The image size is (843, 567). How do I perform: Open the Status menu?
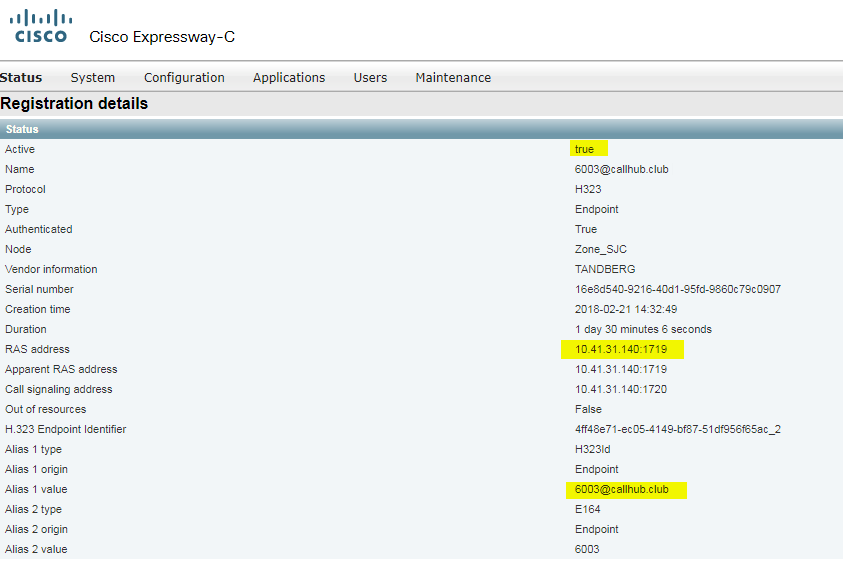[21, 77]
